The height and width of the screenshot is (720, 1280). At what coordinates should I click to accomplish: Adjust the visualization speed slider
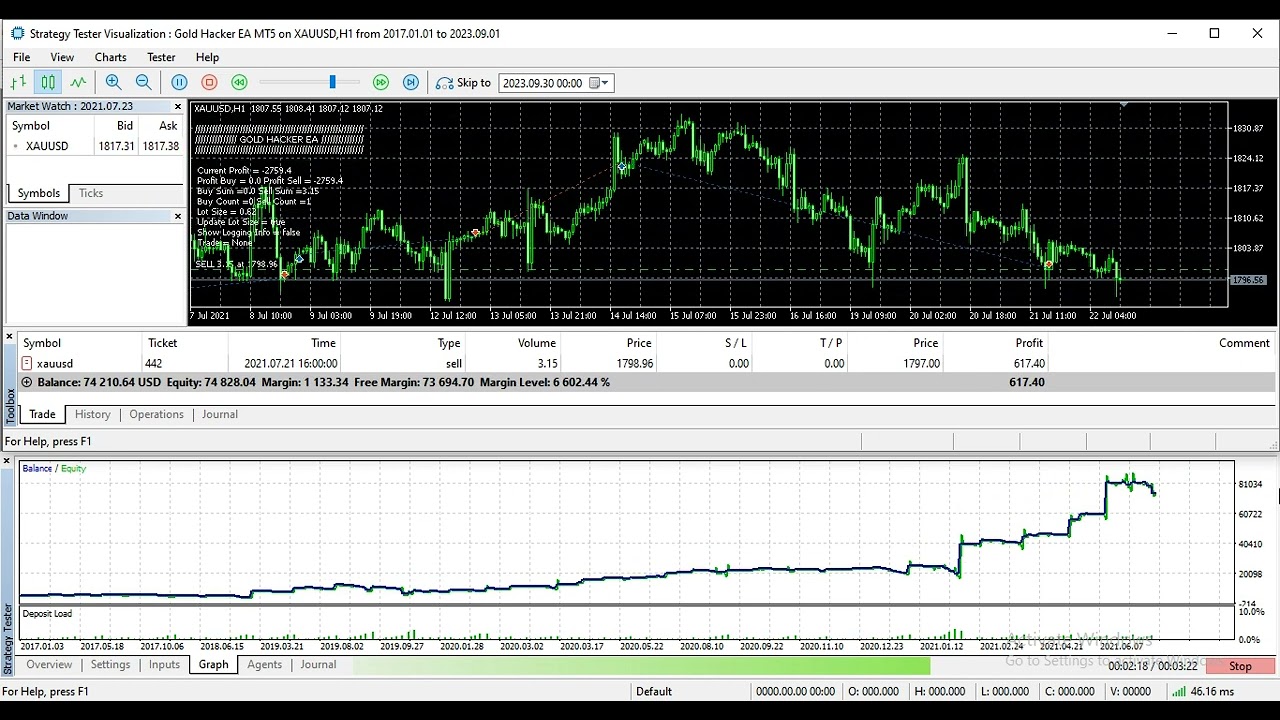click(332, 83)
